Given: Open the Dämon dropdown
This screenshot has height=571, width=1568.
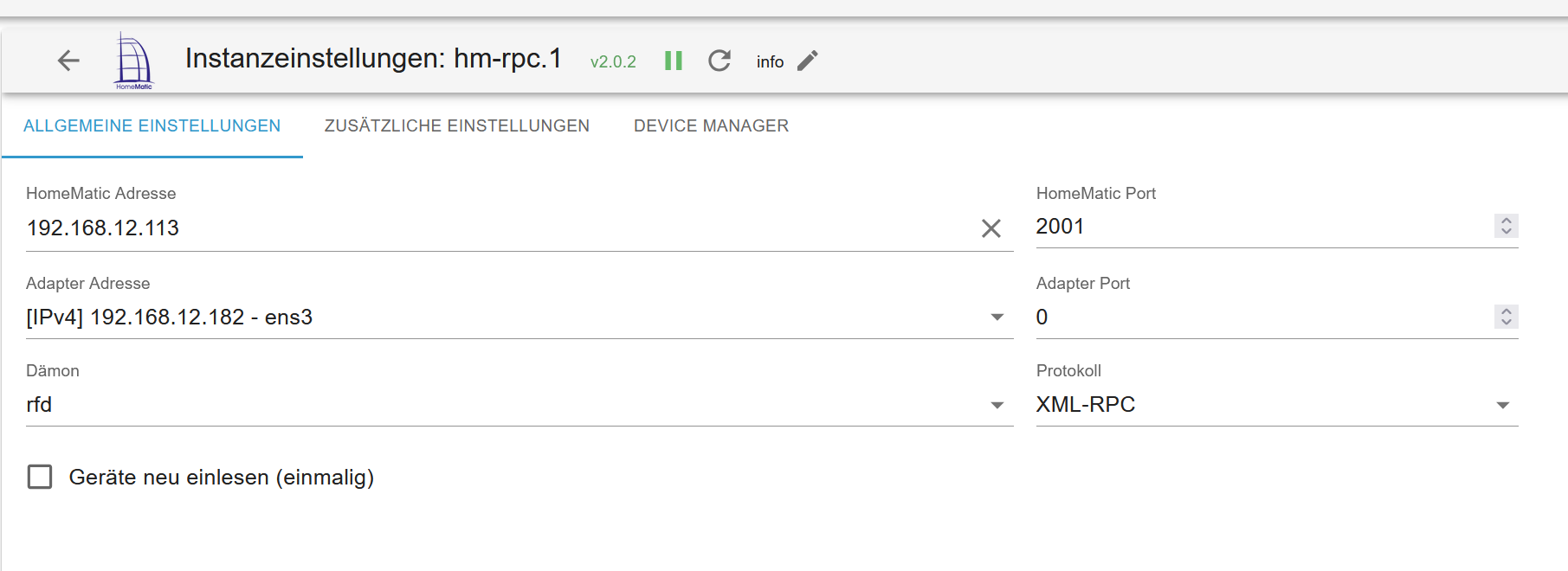Looking at the screenshot, I should [997, 405].
